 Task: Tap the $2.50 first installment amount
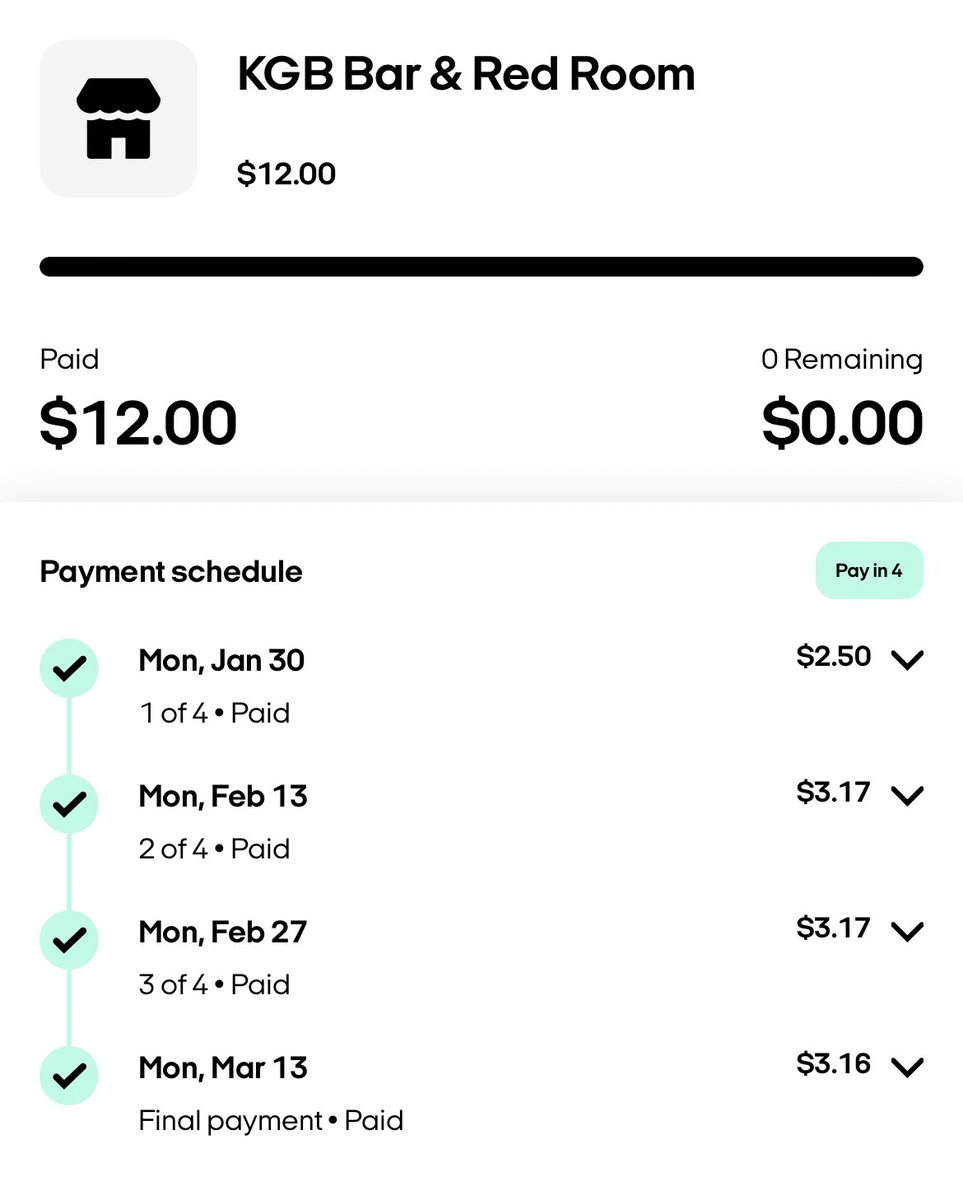pos(834,657)
